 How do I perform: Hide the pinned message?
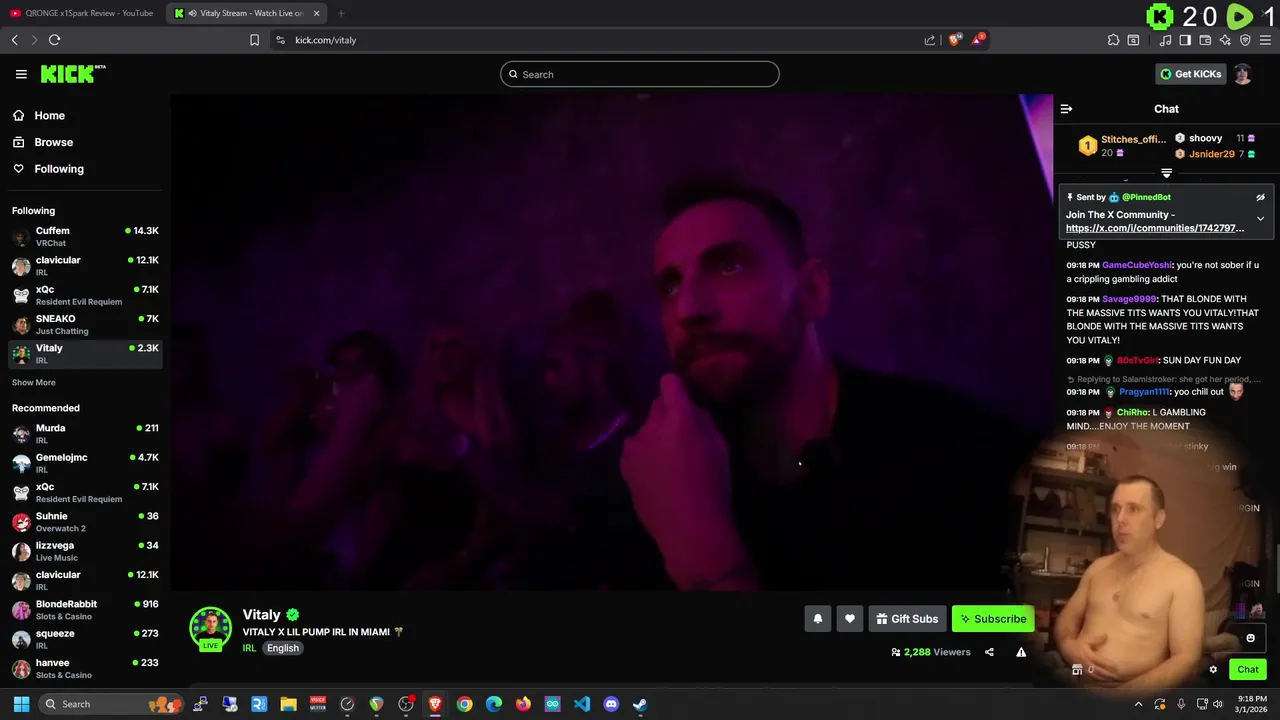click(x=1260, y=198)
